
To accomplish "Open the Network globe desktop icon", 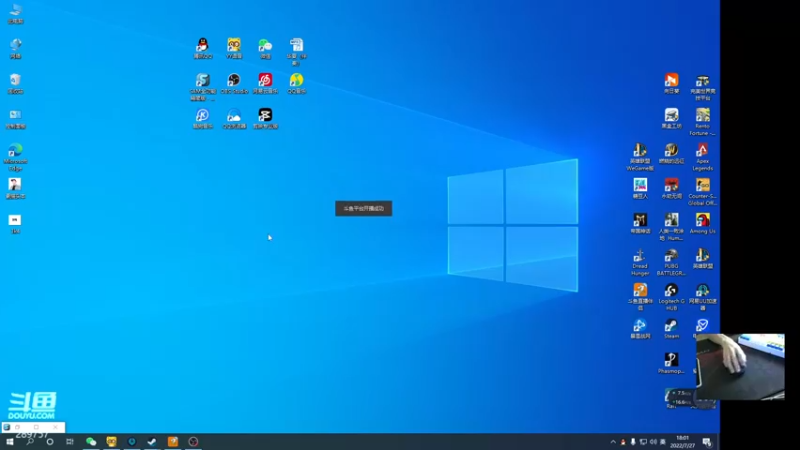I will coord(15,48).
